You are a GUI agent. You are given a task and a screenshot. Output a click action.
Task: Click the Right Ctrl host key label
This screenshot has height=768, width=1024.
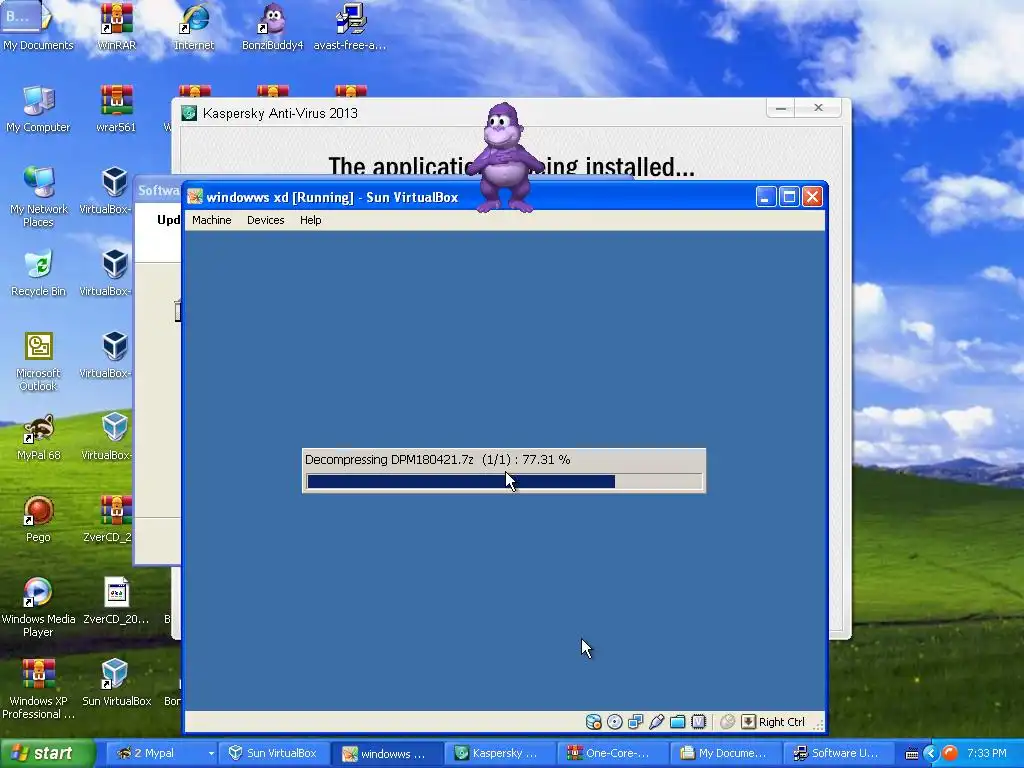click(782, 722)
